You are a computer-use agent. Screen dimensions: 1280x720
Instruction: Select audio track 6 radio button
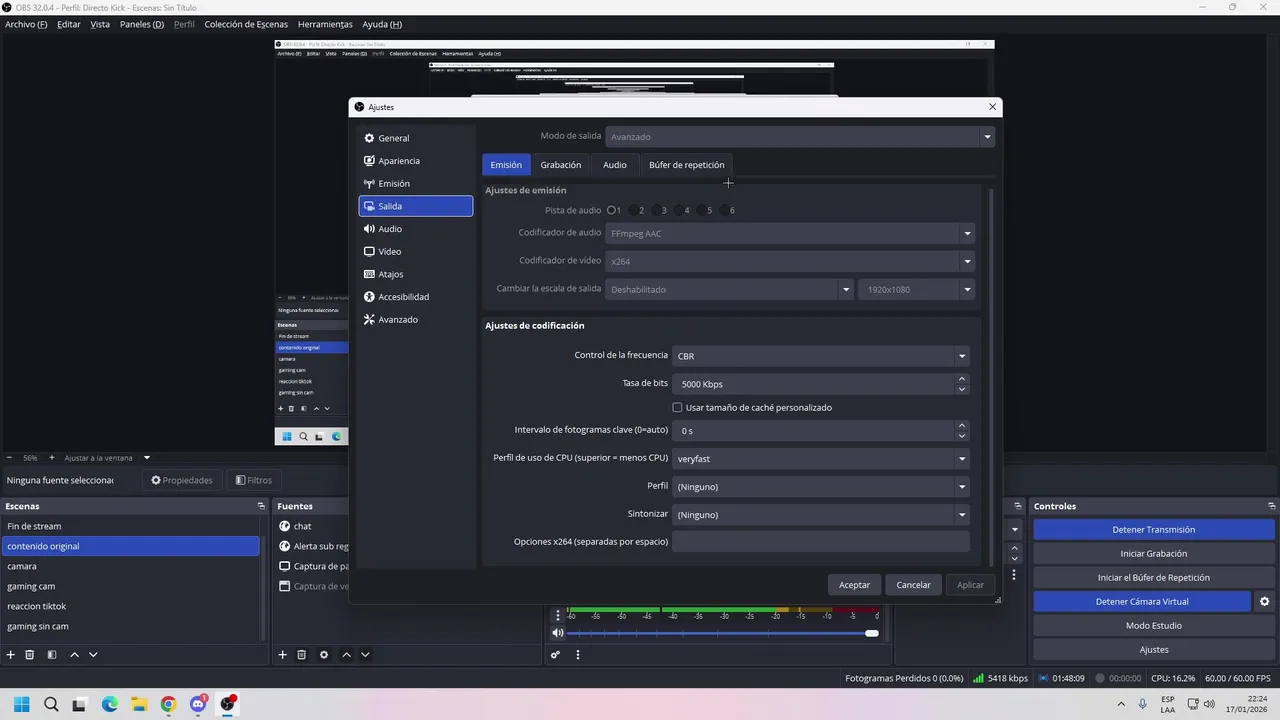[724, 210]
